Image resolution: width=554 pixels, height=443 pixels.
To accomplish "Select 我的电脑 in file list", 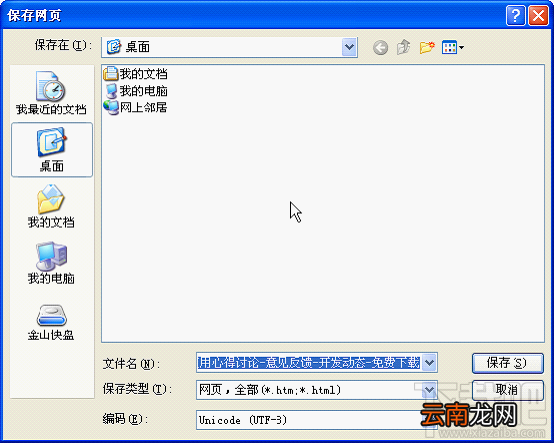I will [136, 91].
